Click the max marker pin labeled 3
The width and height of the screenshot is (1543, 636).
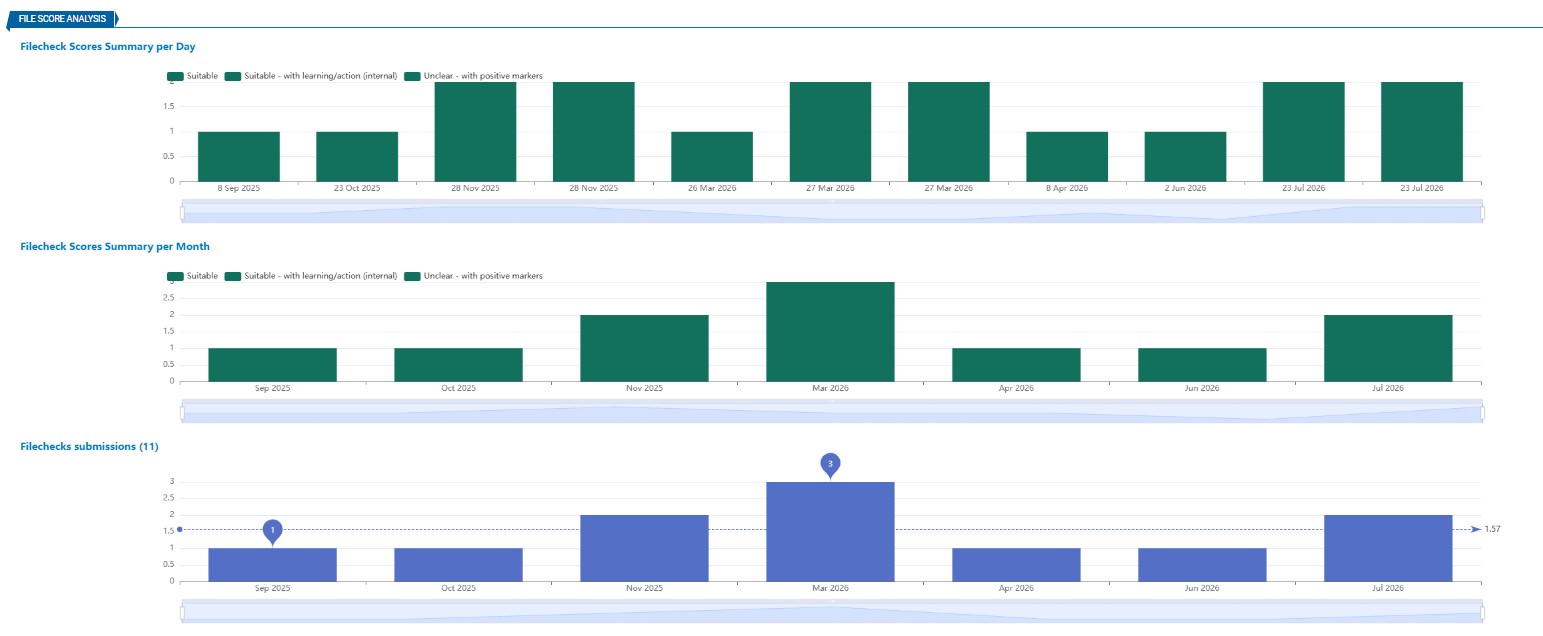(x=830, y=465)
